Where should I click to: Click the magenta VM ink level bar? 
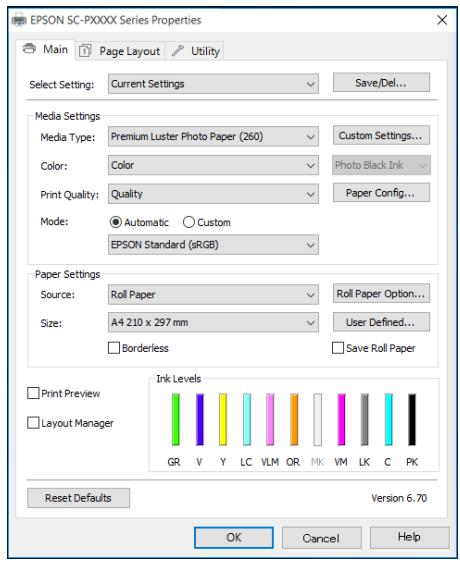341,419
